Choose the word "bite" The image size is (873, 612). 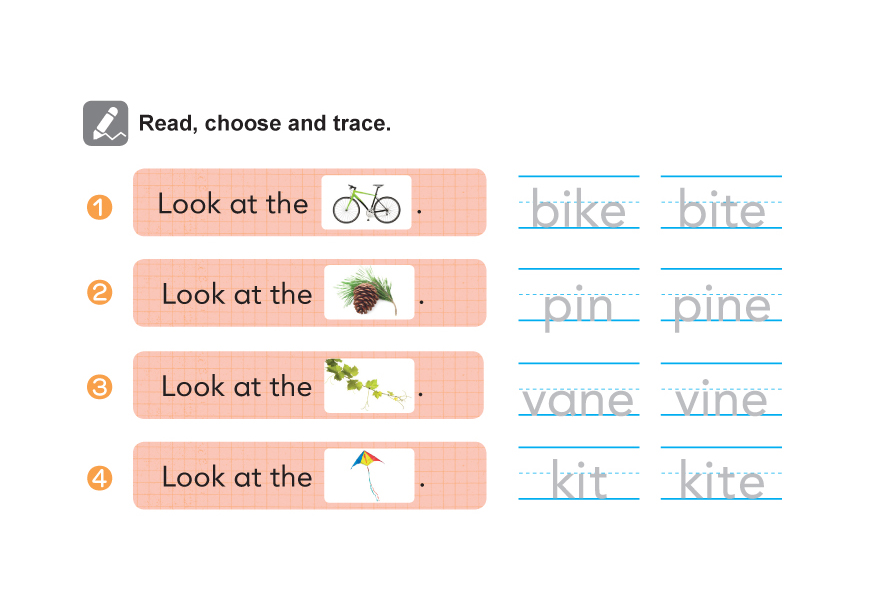click(x=721, y=211)
